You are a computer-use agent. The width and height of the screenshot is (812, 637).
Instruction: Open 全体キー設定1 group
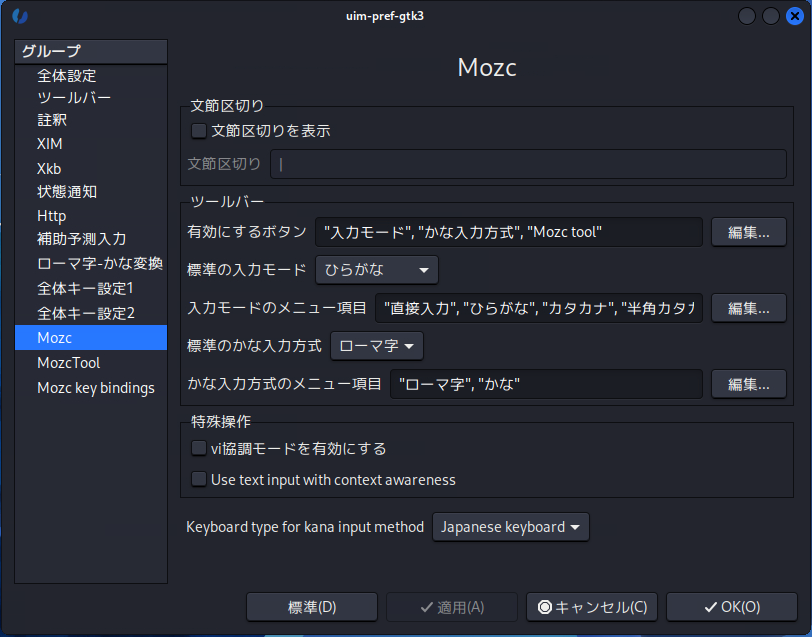tap(91, 288)
